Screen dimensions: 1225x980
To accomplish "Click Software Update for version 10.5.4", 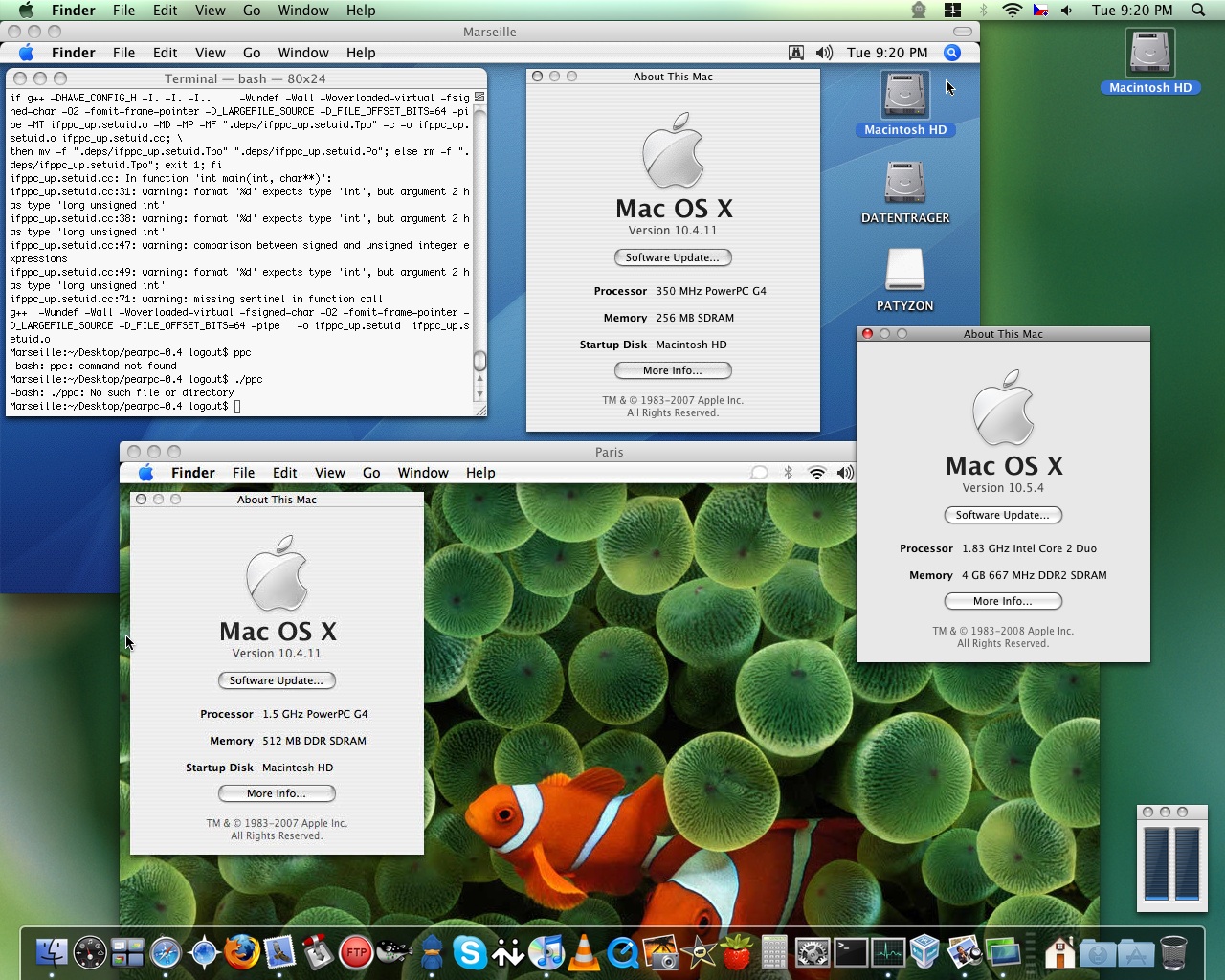I will point(1003,515).
